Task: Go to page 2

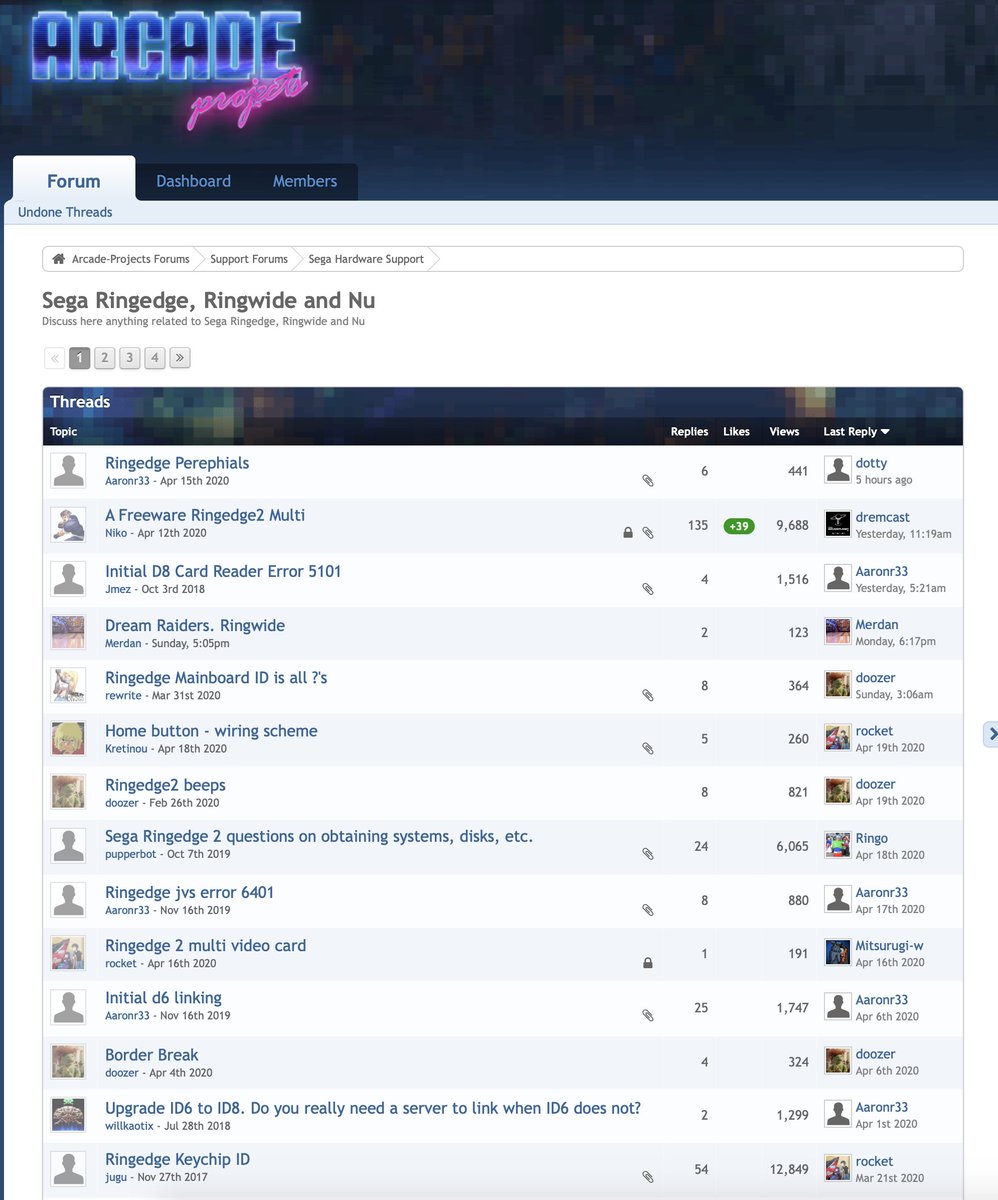Action: (x=104, y=358)
